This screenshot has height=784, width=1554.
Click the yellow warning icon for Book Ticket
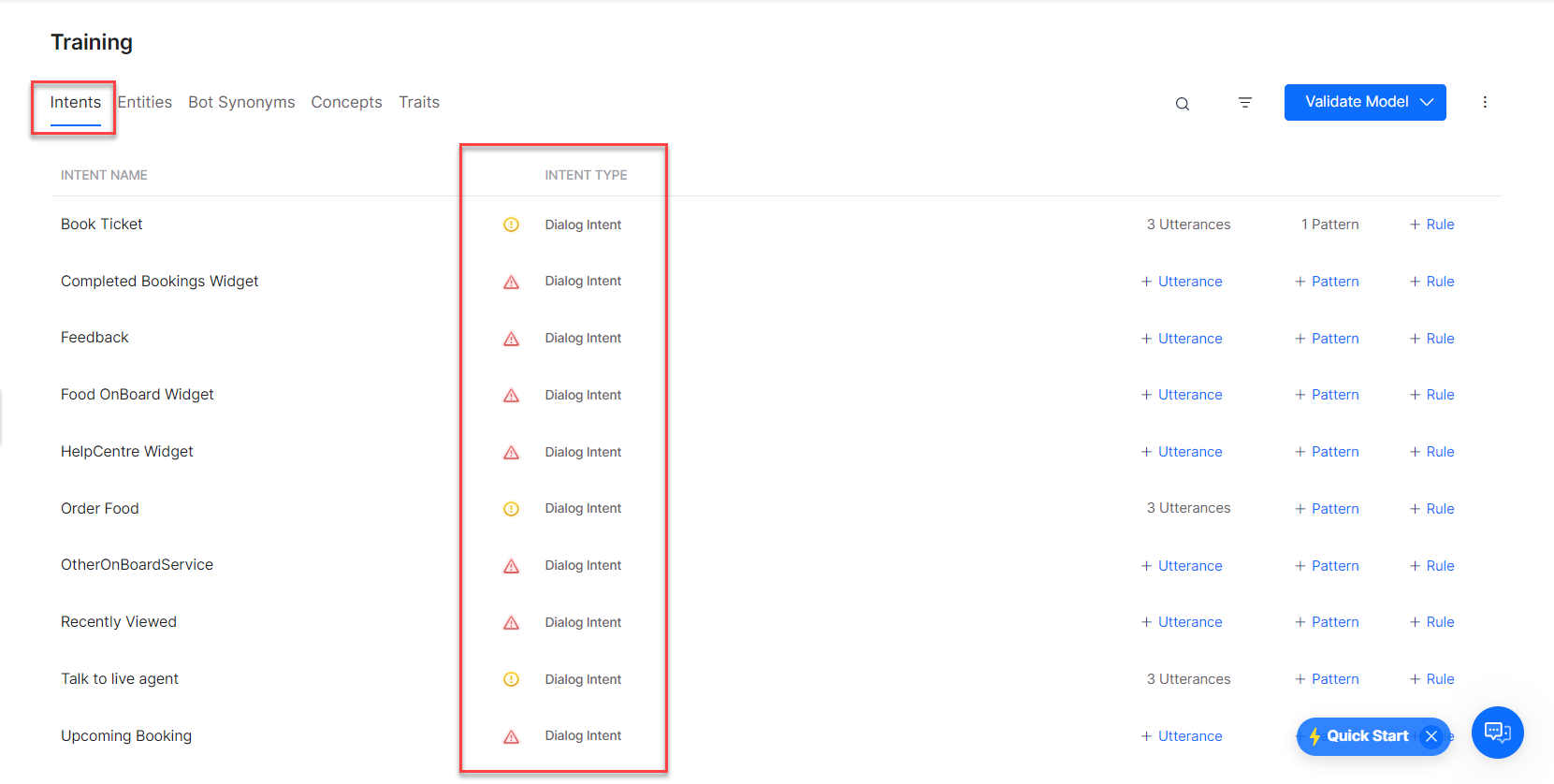coord(511,225)
